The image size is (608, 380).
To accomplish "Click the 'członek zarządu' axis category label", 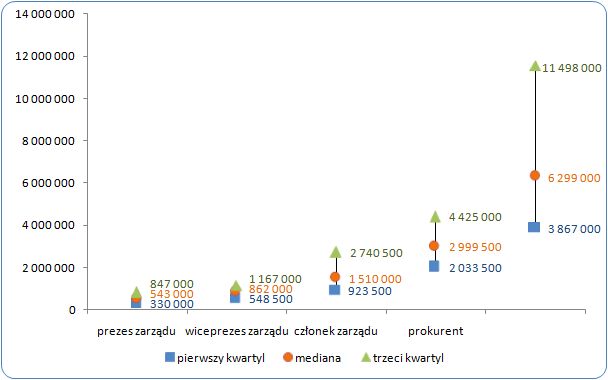I will pyautogui.click(x=336, y=332).
